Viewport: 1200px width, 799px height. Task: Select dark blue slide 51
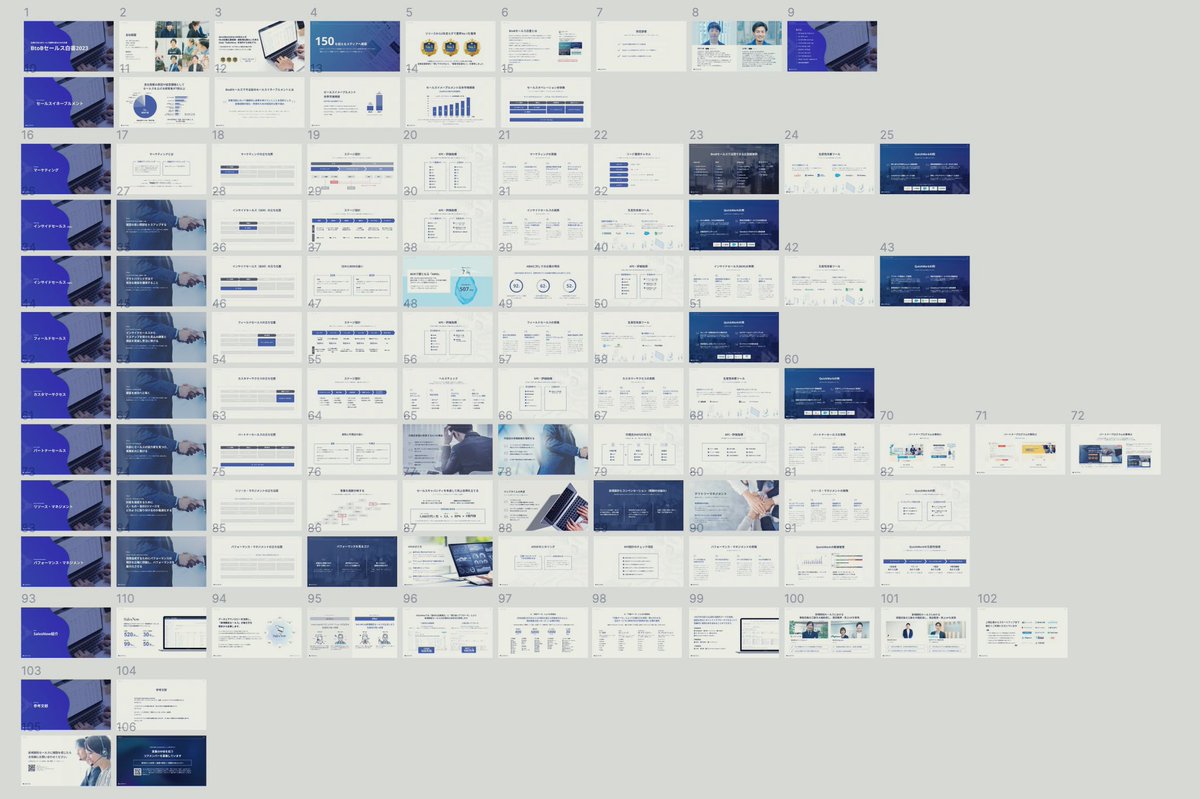736,337
